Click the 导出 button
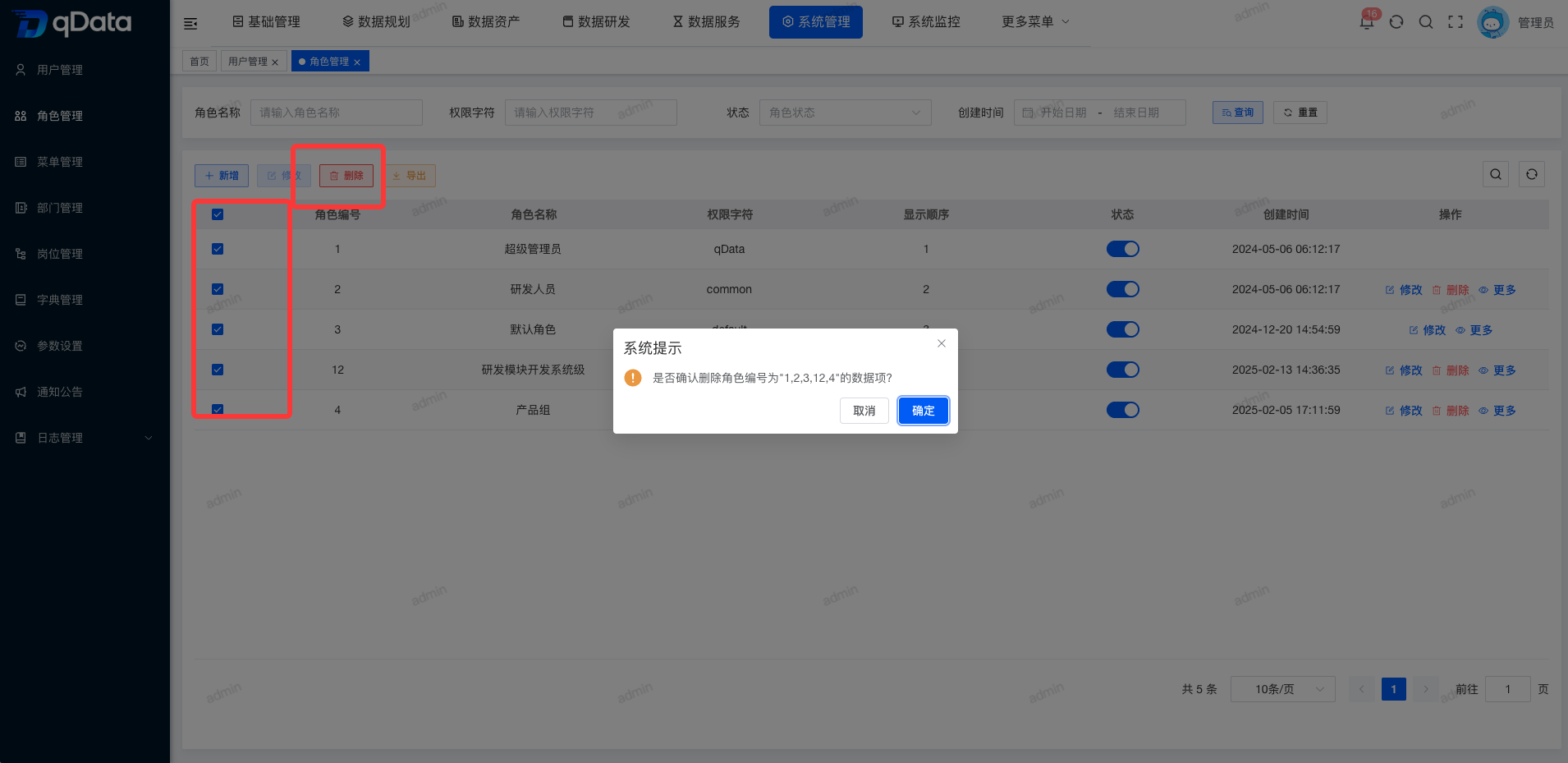The height and width of the screenshot is (763, 1568). pos(409,176)
